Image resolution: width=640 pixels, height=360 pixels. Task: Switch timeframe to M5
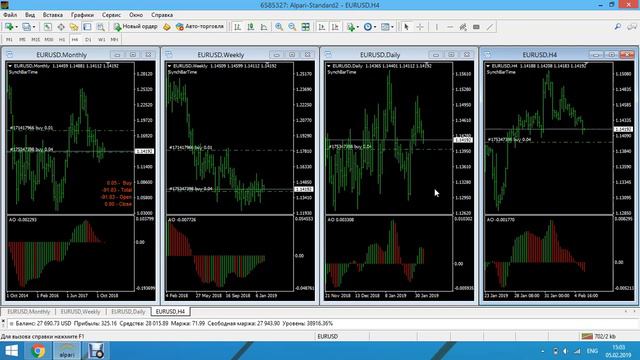click(x=22, y=40)
